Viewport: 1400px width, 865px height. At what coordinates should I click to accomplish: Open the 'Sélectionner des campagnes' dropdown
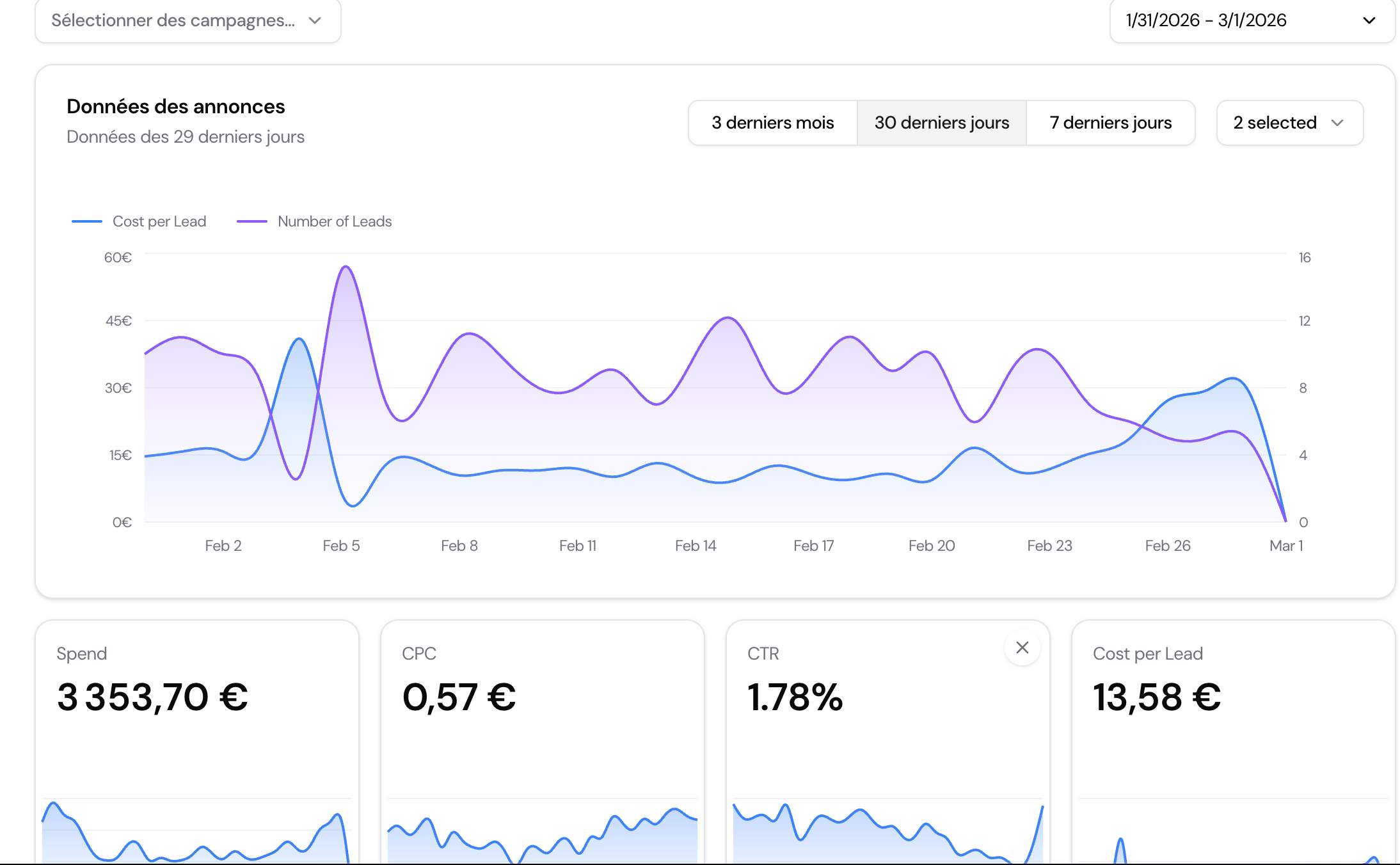173,20
